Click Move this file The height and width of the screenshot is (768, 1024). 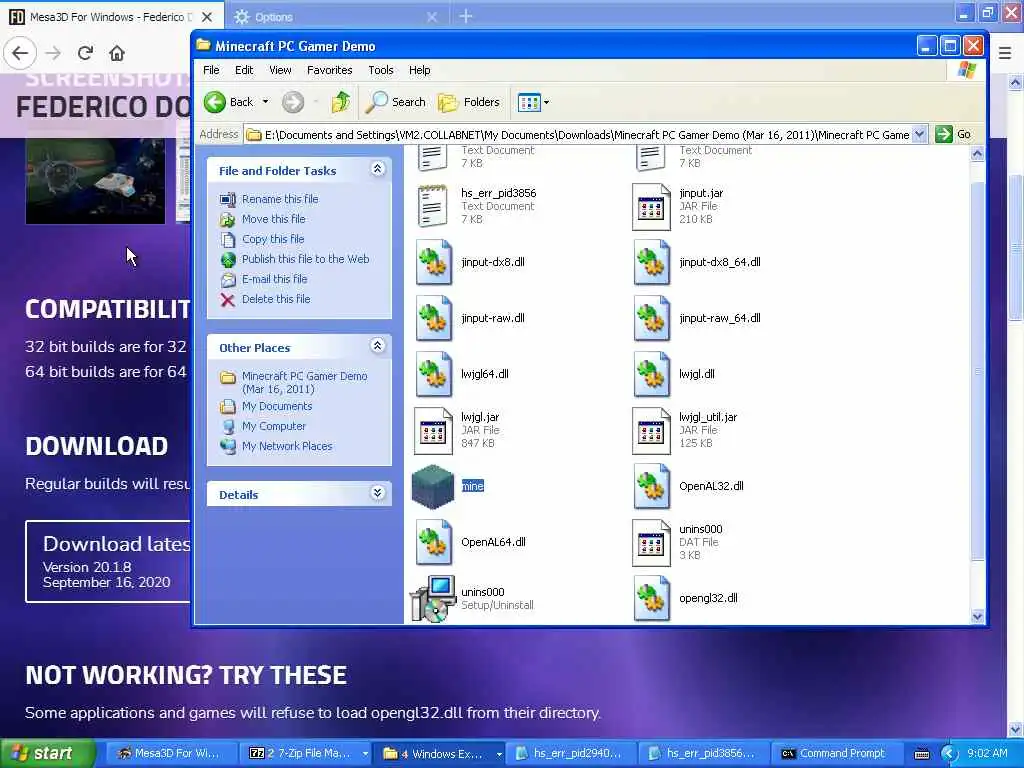(x=274, y=219)
